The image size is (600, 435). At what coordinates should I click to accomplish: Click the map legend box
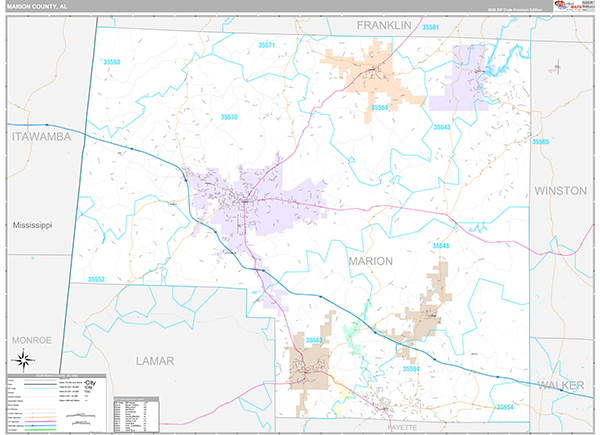pos(56,403)
